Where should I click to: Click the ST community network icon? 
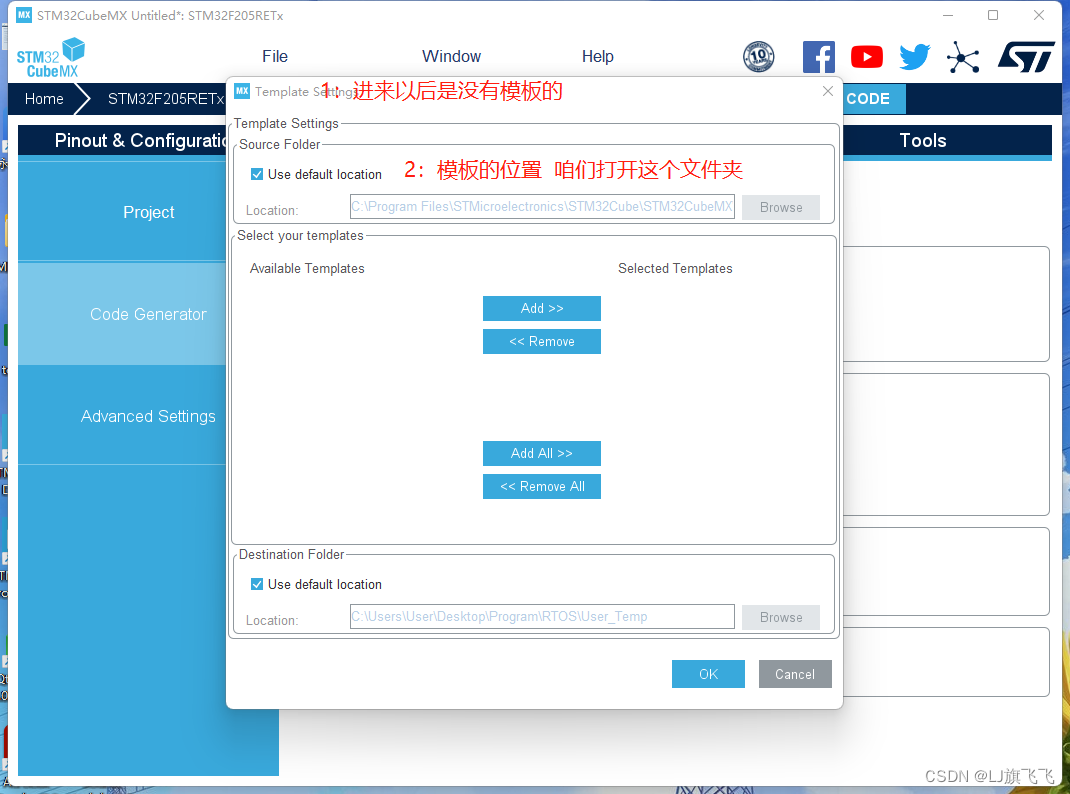(x=963, y=57)
